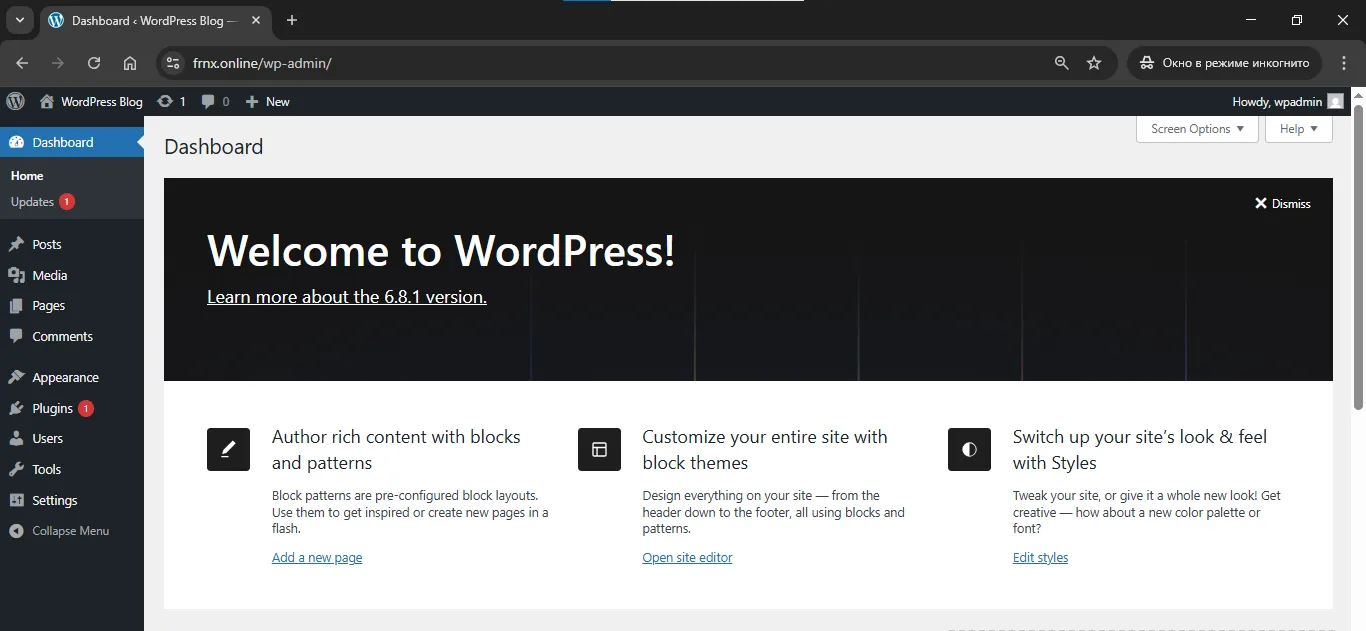View site information icon in address bar
The width and height of the screenshot is (1366, 631).
point(174,63)
